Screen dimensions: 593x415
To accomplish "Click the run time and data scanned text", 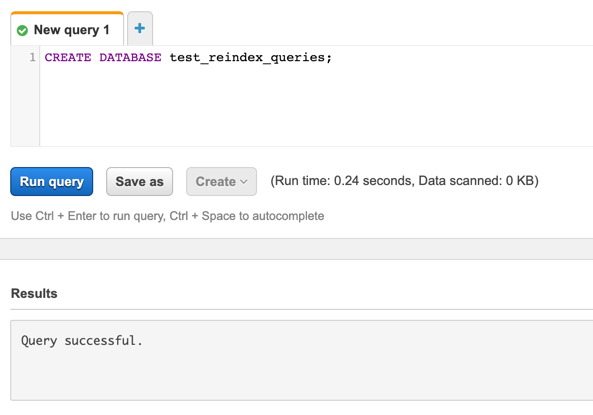I will (x=404, y=181).
